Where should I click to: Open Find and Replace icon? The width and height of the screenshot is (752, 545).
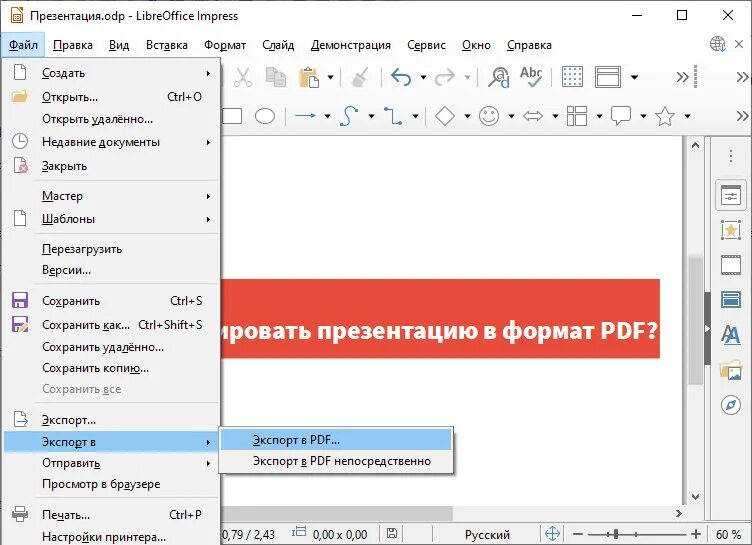498,77
